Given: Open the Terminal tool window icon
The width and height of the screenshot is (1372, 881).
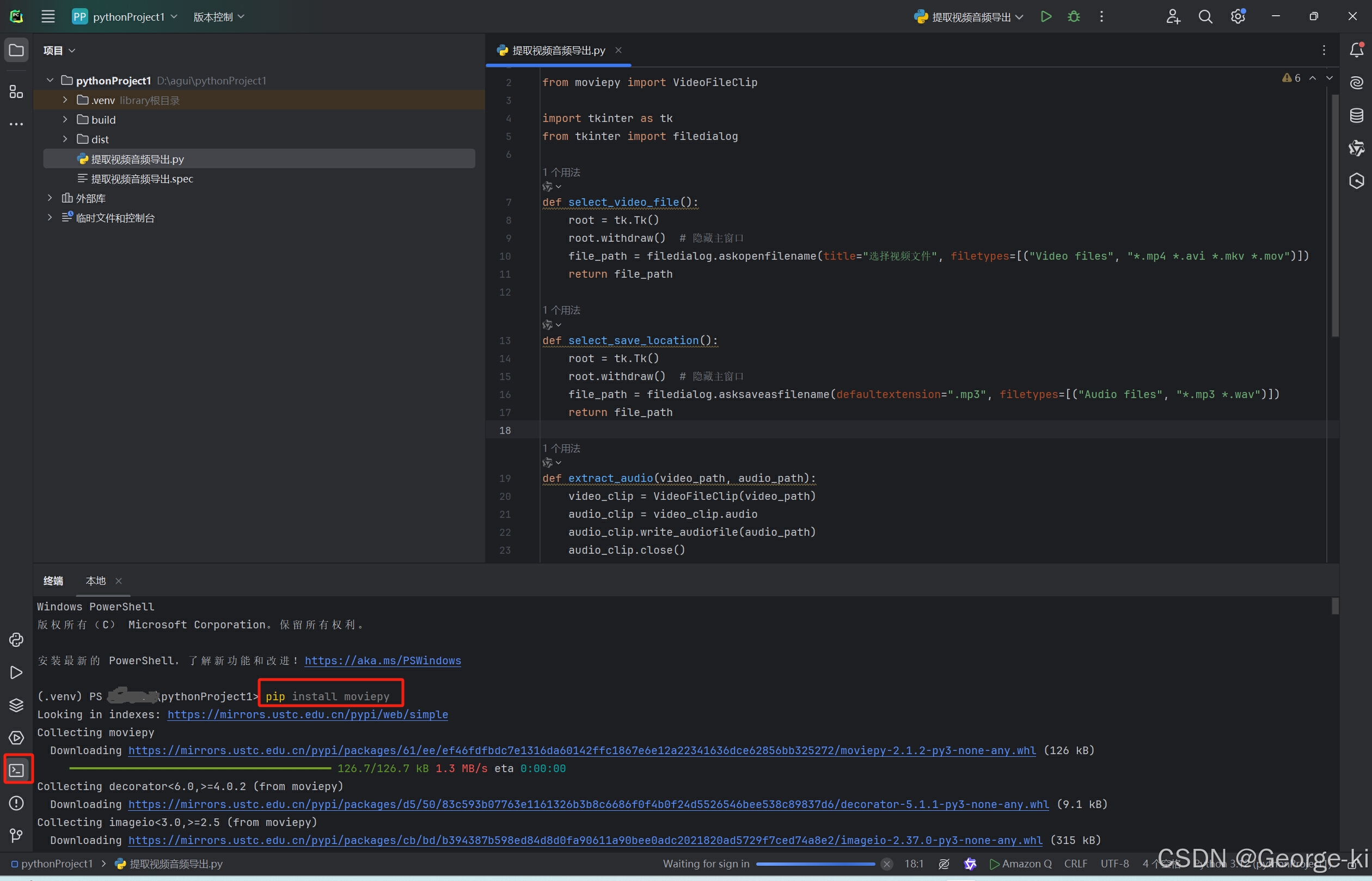Looking at the screenshot, I should (x=16, y=770).
